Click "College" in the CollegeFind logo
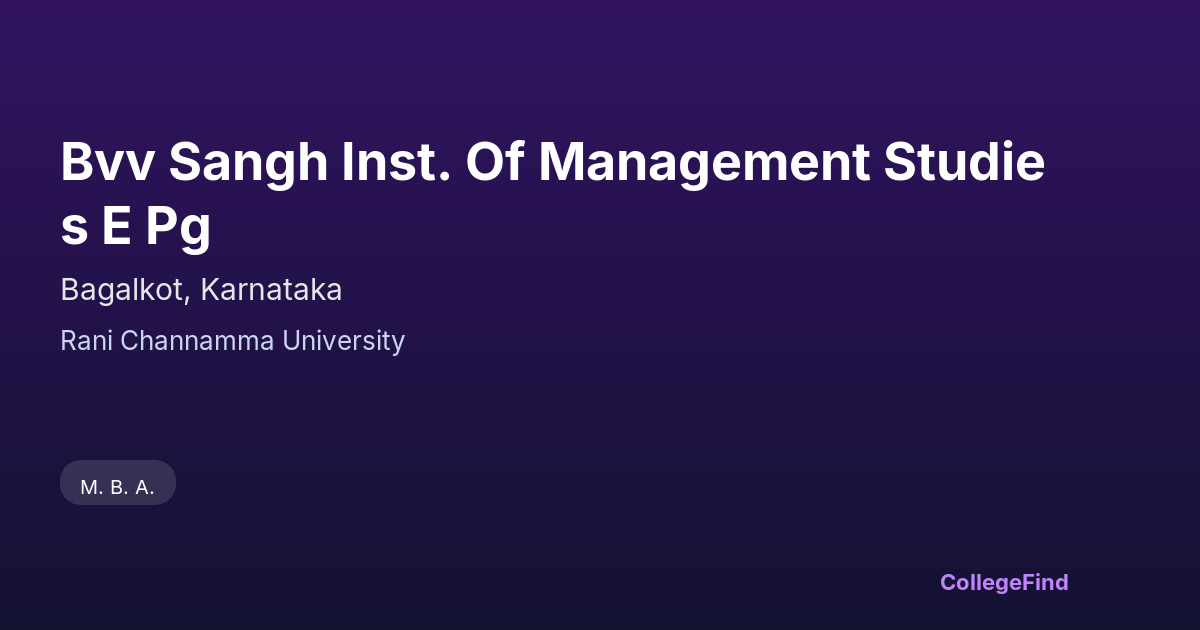 point(981,582)
